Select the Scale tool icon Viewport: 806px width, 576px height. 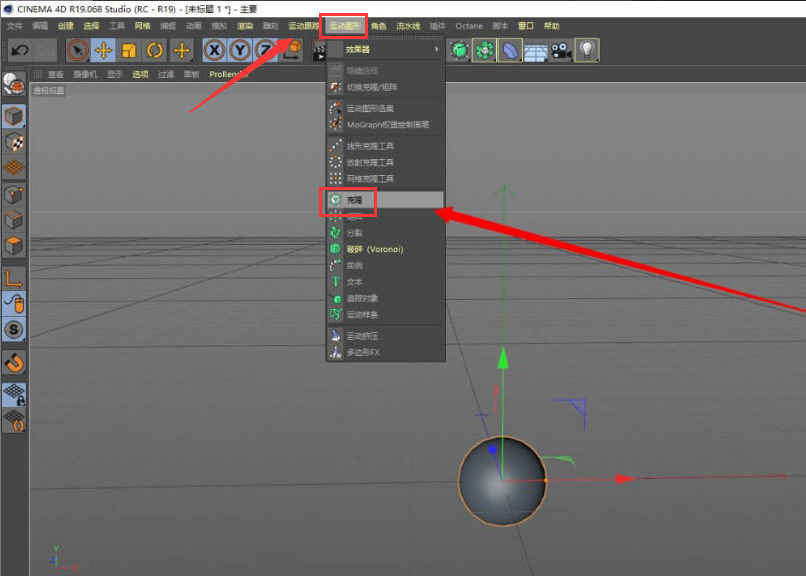pyautogui.click(x=129, y=50)
